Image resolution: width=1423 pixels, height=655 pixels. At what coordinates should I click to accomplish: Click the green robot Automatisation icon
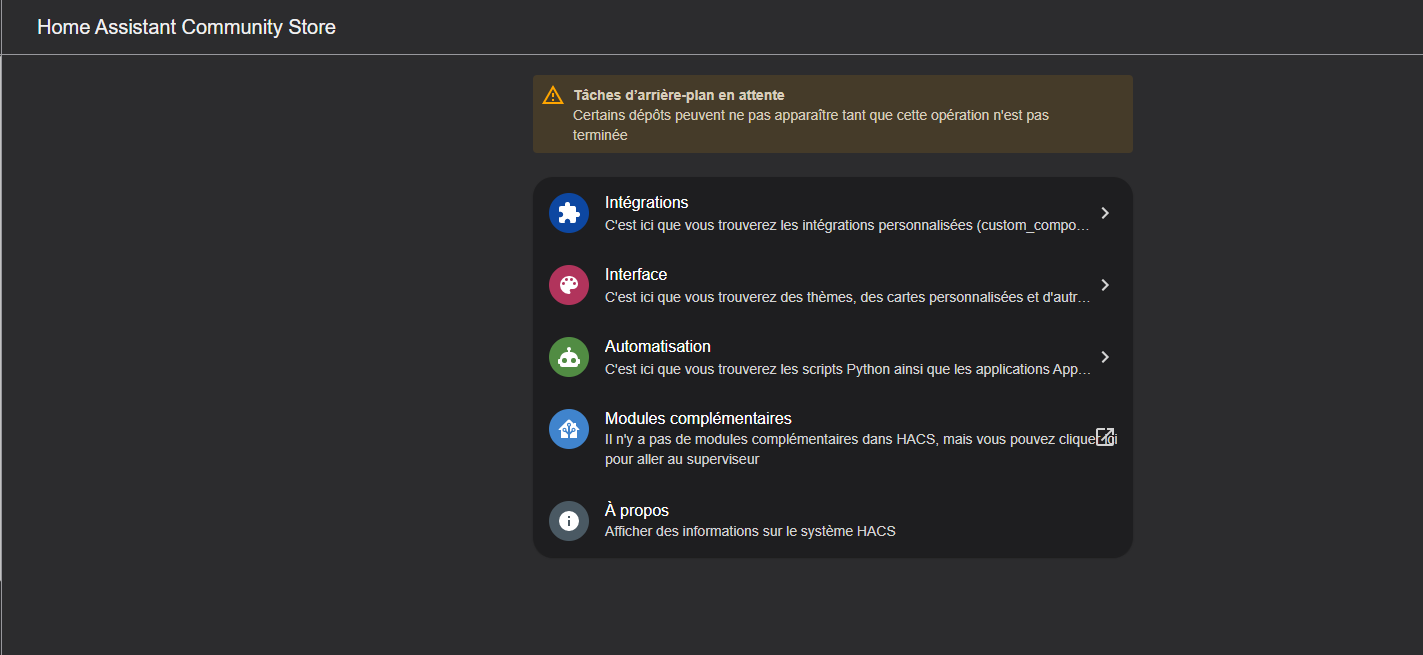(568, 357)
